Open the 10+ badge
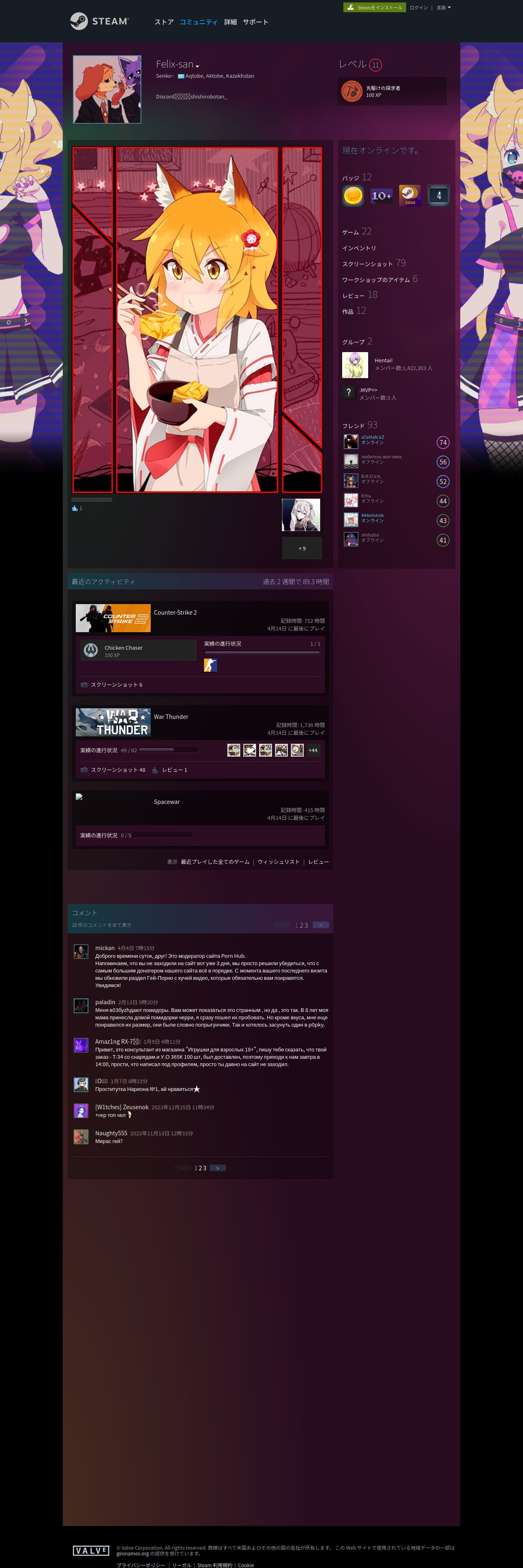The height and width of the screenshot is (1568, 523). [382, 195]
